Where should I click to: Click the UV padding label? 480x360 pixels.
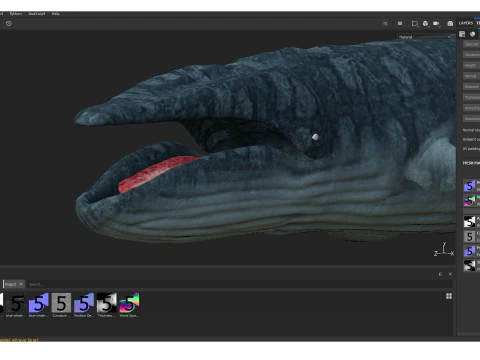(x=471, y=149)
